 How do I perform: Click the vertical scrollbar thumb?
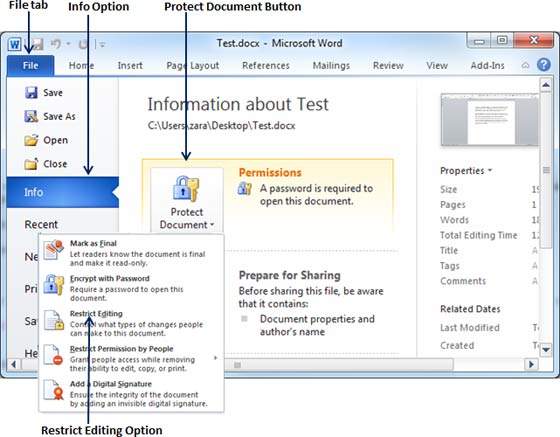tap(546, 170)
